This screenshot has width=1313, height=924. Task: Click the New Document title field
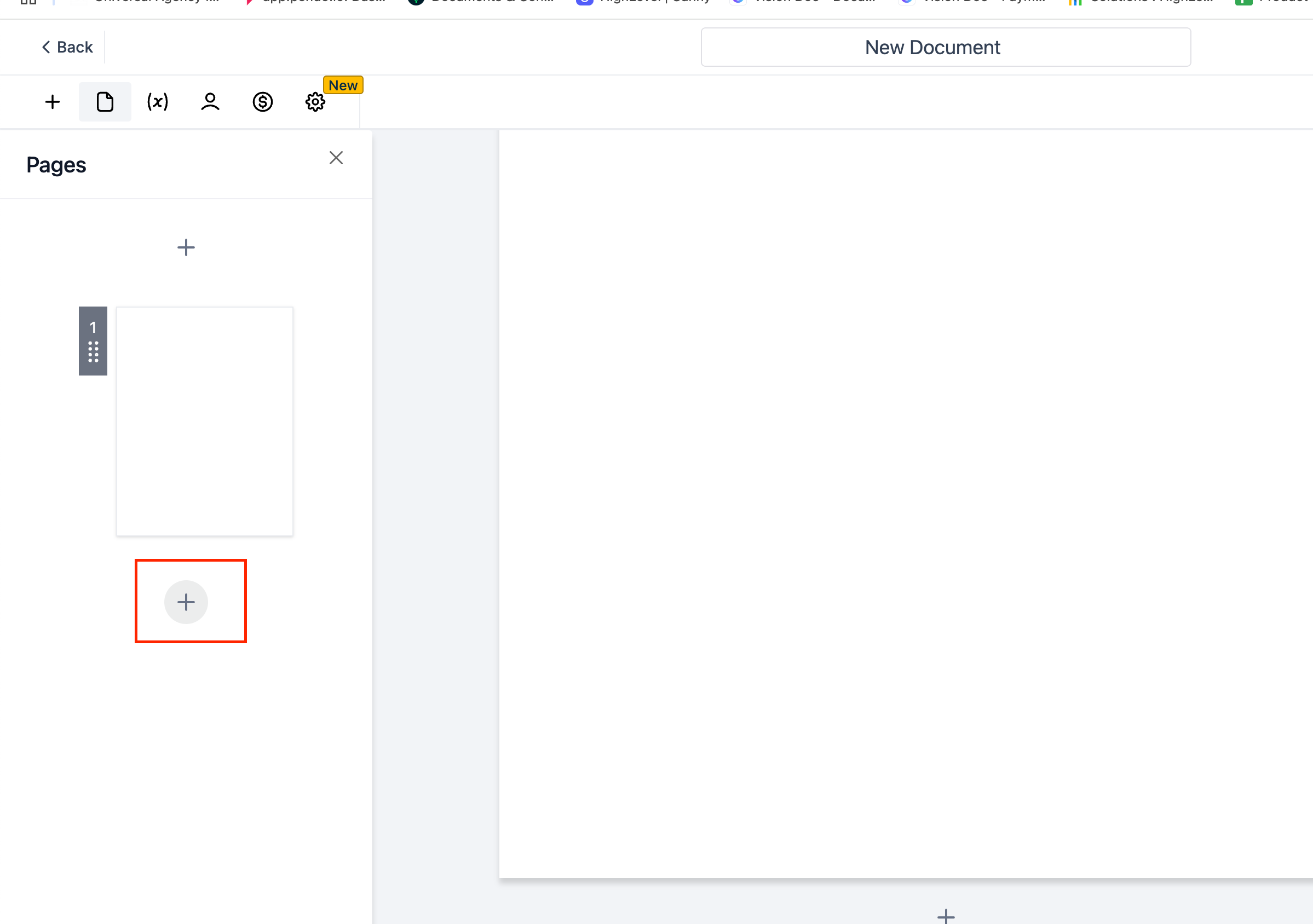point(945,48)
